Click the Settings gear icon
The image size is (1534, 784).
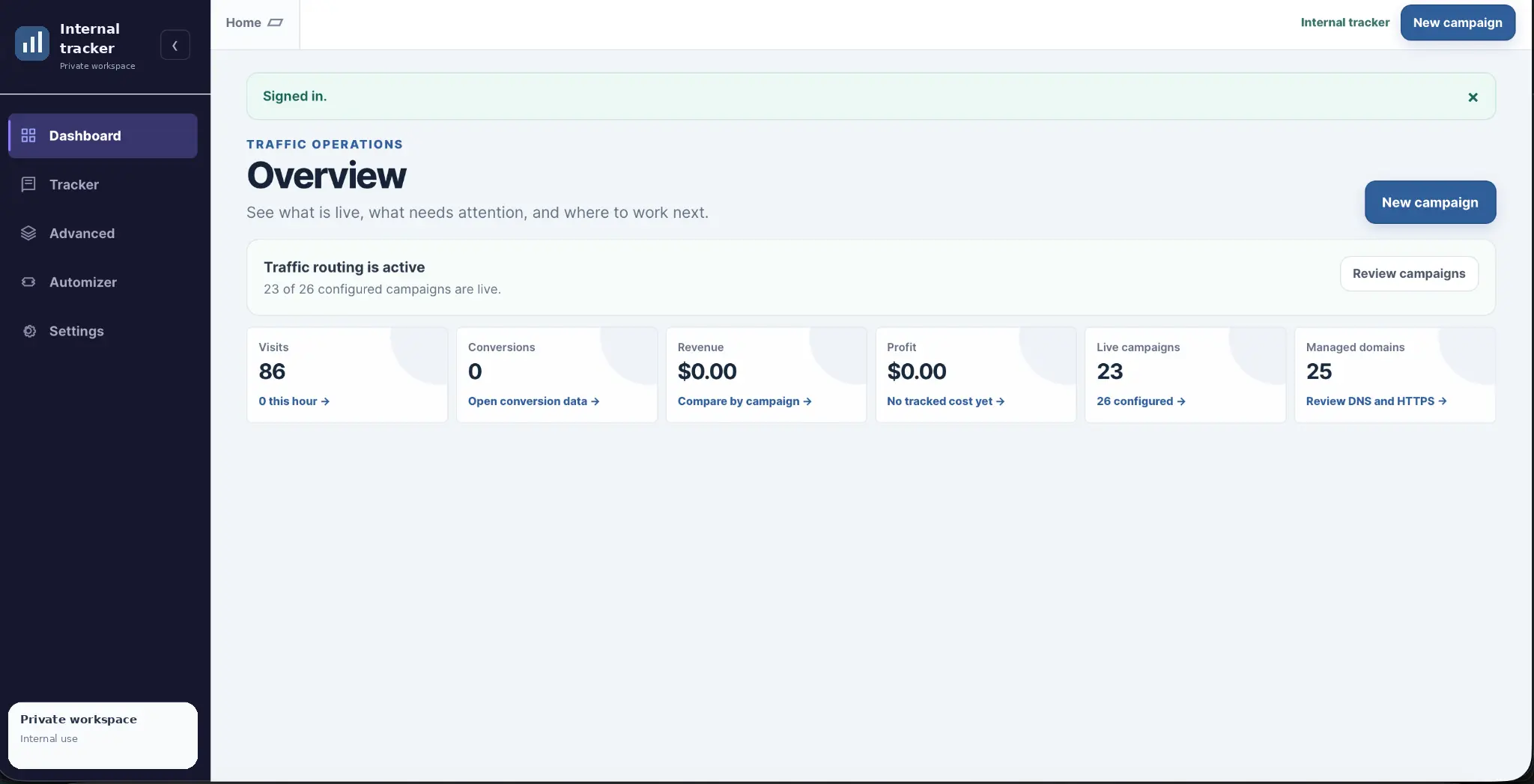click(x=29, y=331)
